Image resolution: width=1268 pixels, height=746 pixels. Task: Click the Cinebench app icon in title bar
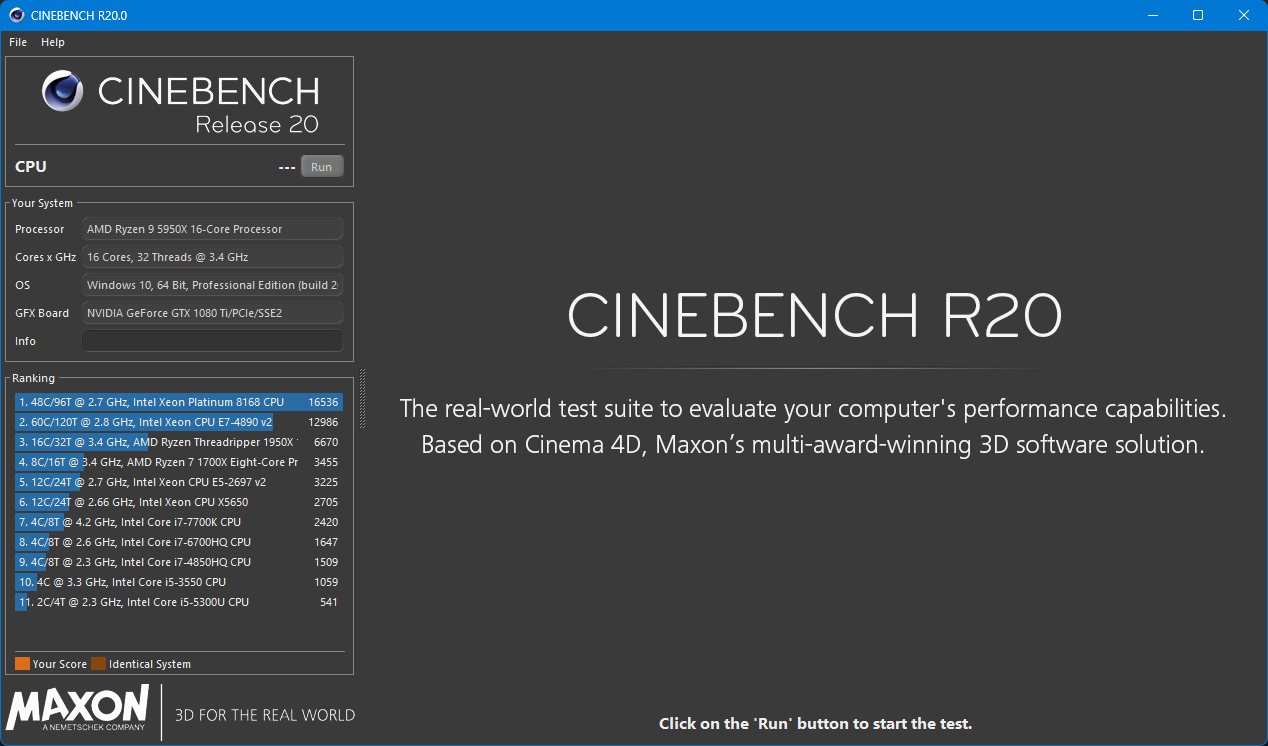[x=16, y=15]
